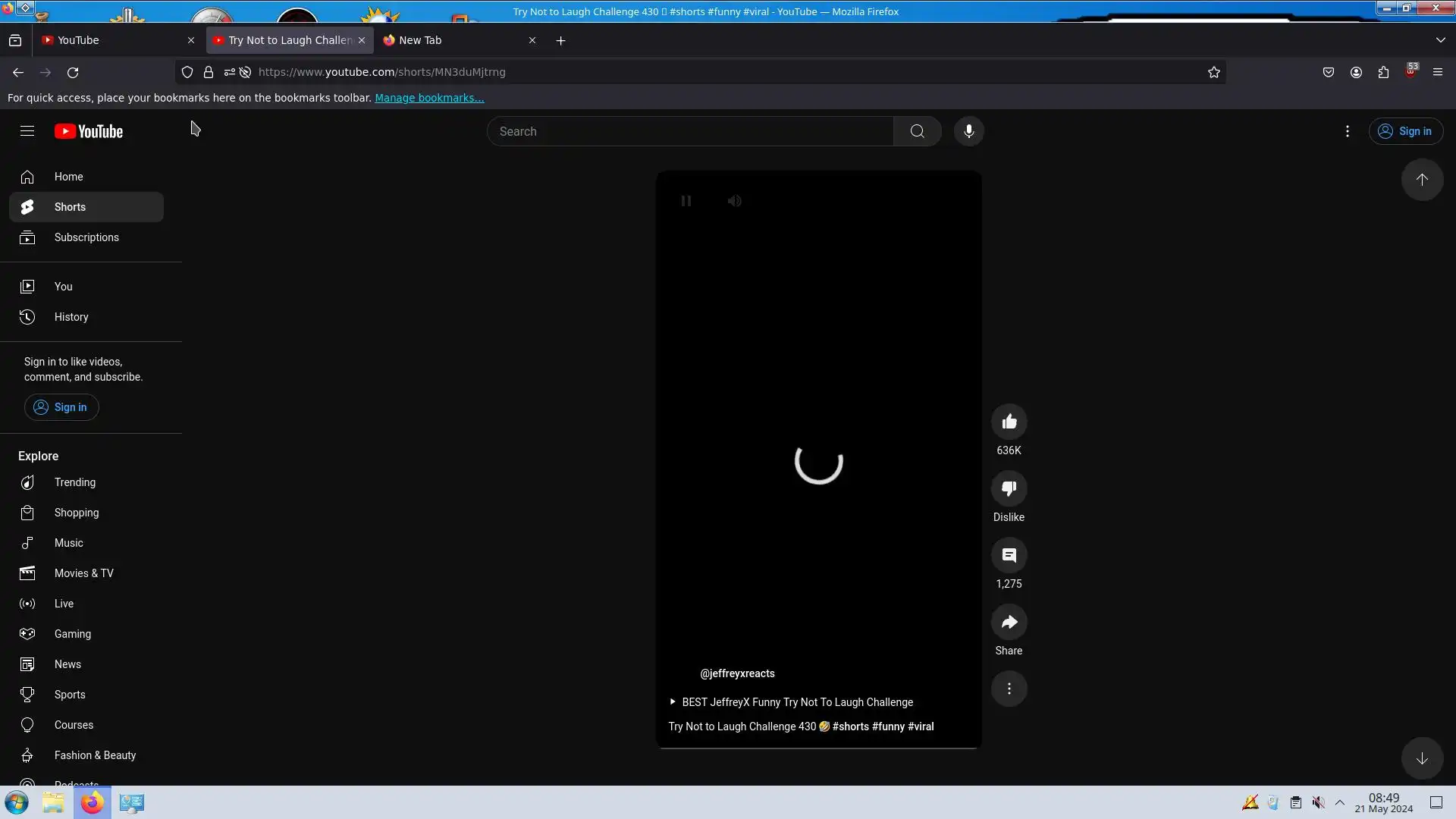This screenshot has height=819, width=1456.
Task: Click the Share arrow icon
Action: click(1009, 622)
